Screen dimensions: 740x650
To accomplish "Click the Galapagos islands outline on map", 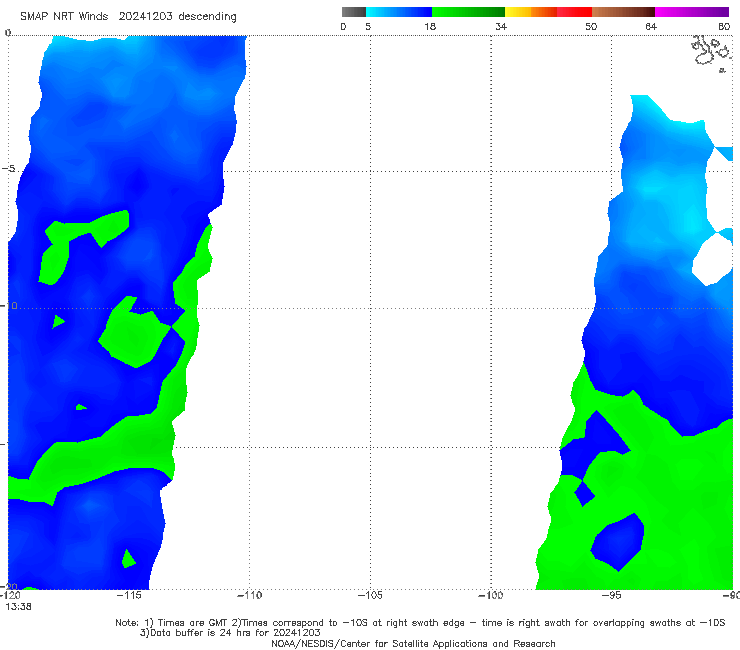I will coord(711,52).
